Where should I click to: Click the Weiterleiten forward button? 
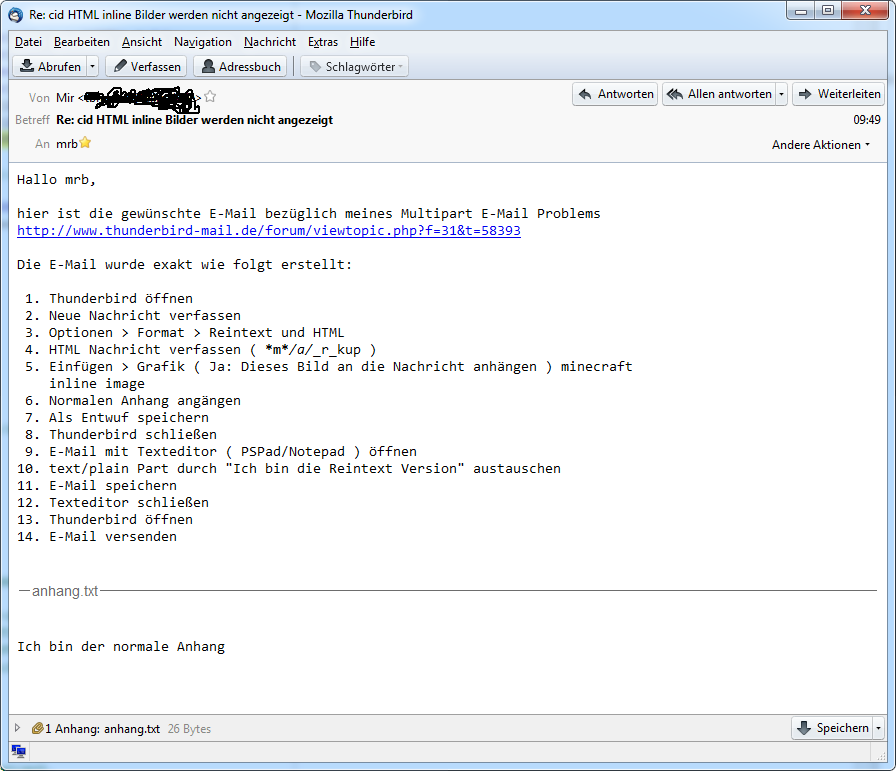[839, 94]
